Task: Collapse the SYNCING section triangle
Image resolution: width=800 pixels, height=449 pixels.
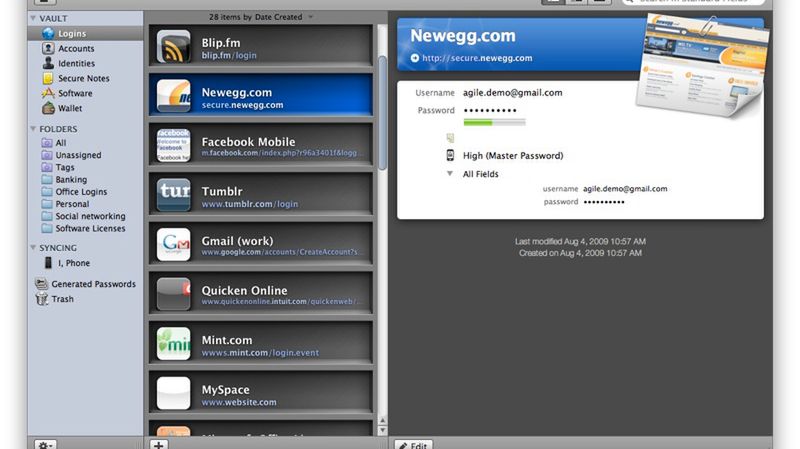Action: [x=33, y=247]
